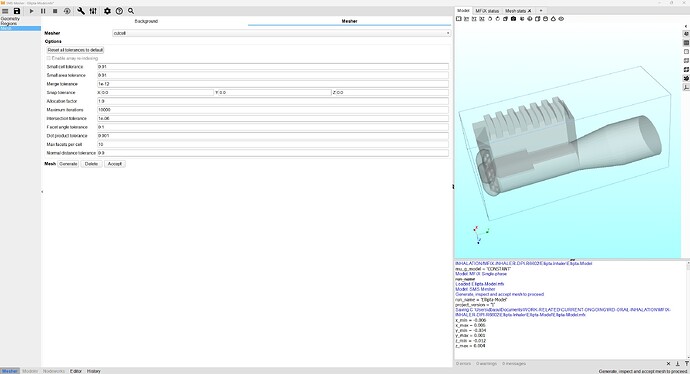Save the project with the floppy disk icon
This screenshot has height=374, width=690.
tap(17, 11)
